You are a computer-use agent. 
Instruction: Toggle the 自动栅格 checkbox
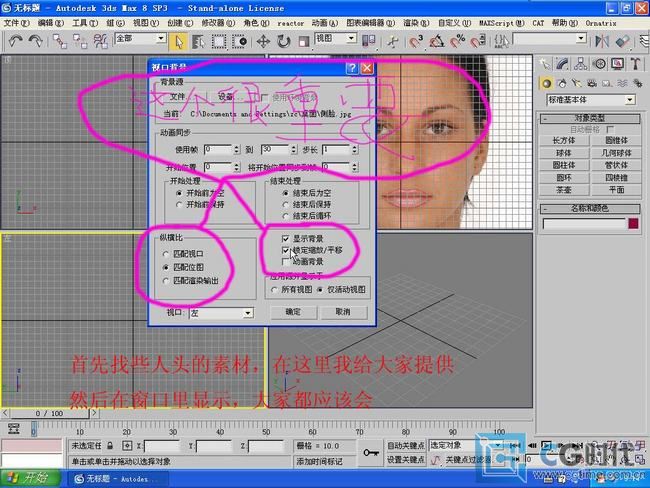[610, 129]
